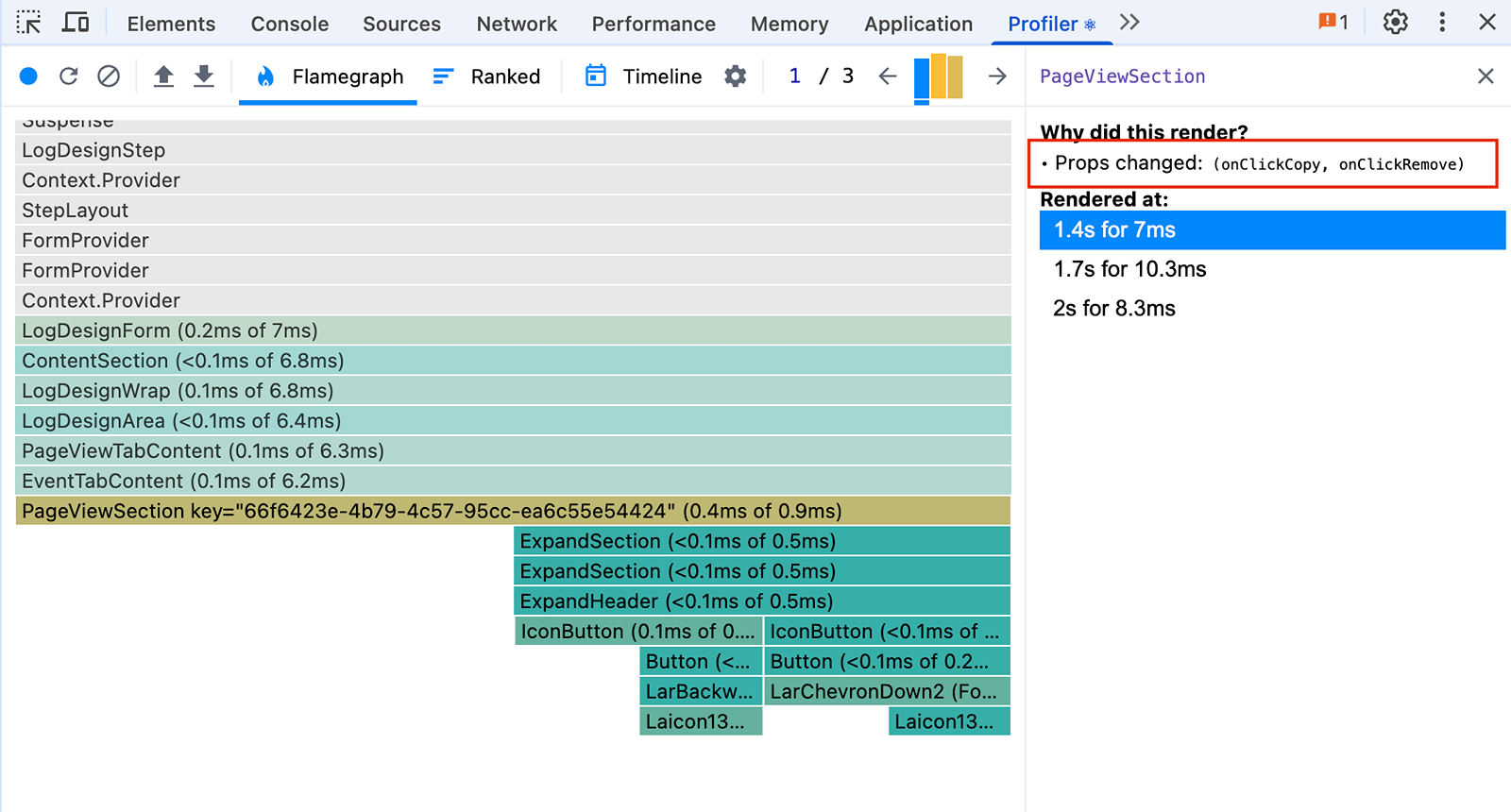Open the Elements tab
This screenshot has width=1511, height=812.
(171, 24)
